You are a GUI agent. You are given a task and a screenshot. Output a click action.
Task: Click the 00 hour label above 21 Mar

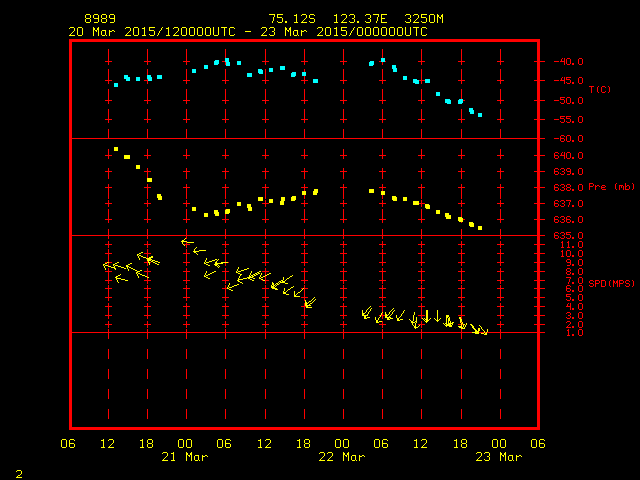coord(185,444)
